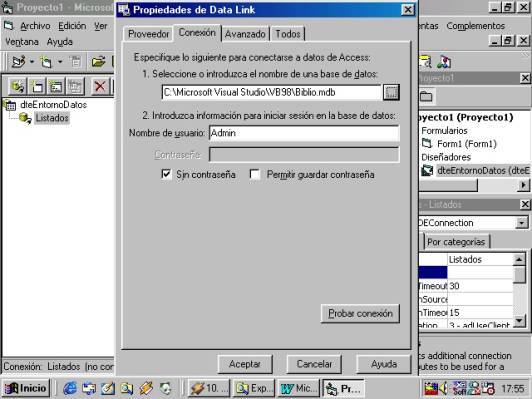Click properties list scroll down arrow

click(519, 321)
